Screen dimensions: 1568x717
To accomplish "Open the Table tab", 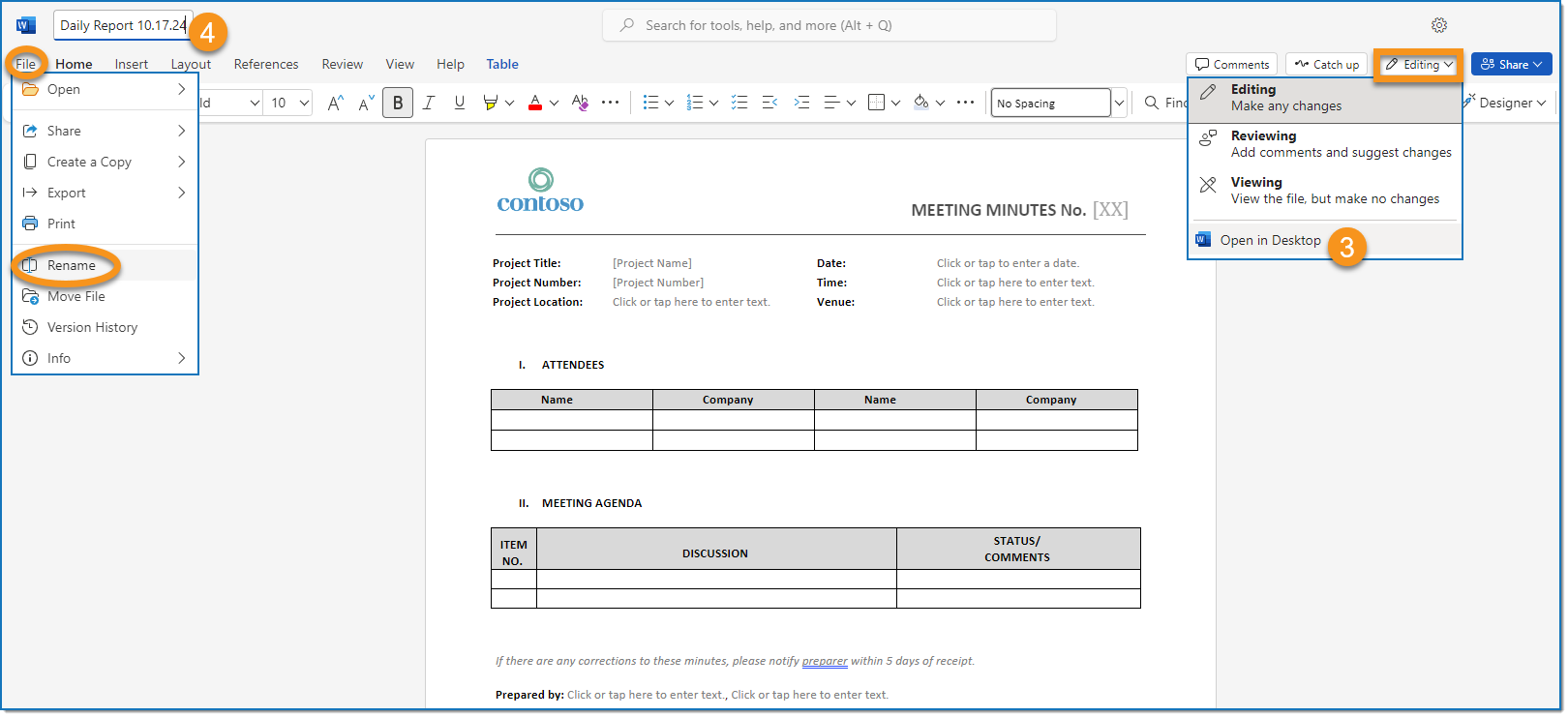I will coord(502,64).
